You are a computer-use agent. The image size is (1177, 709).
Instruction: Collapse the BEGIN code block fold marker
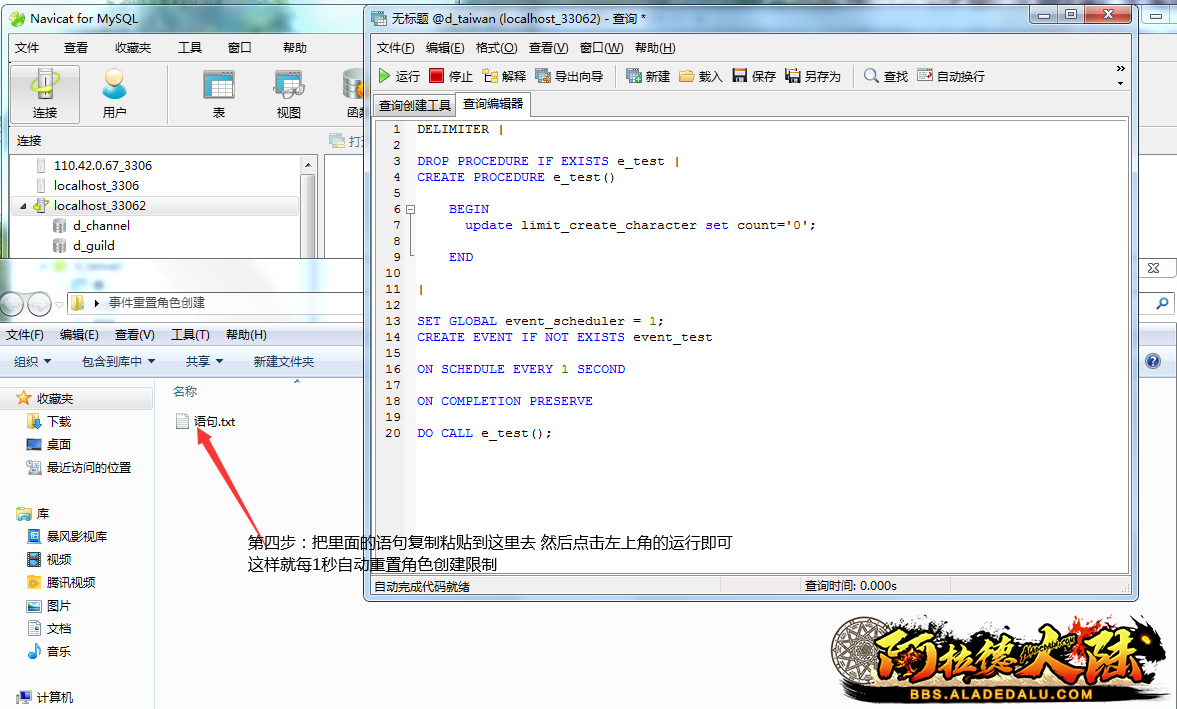[410, 209]
